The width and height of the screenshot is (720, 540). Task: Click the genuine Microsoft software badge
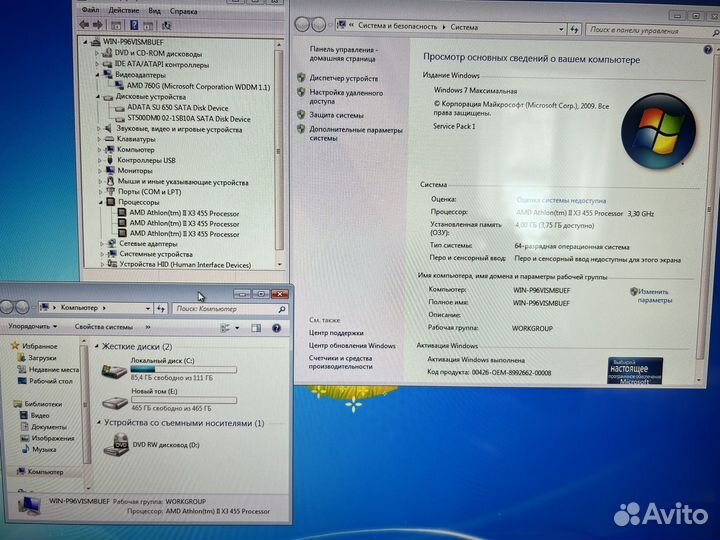coord(635,370)
